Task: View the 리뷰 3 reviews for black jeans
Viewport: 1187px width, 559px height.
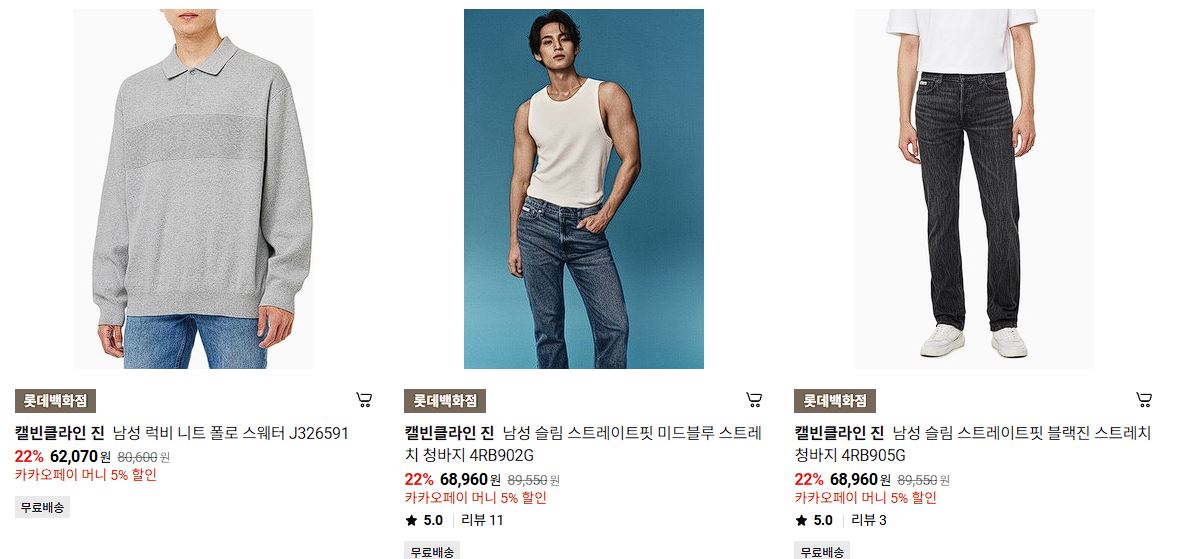Action: tap(869, 520)
